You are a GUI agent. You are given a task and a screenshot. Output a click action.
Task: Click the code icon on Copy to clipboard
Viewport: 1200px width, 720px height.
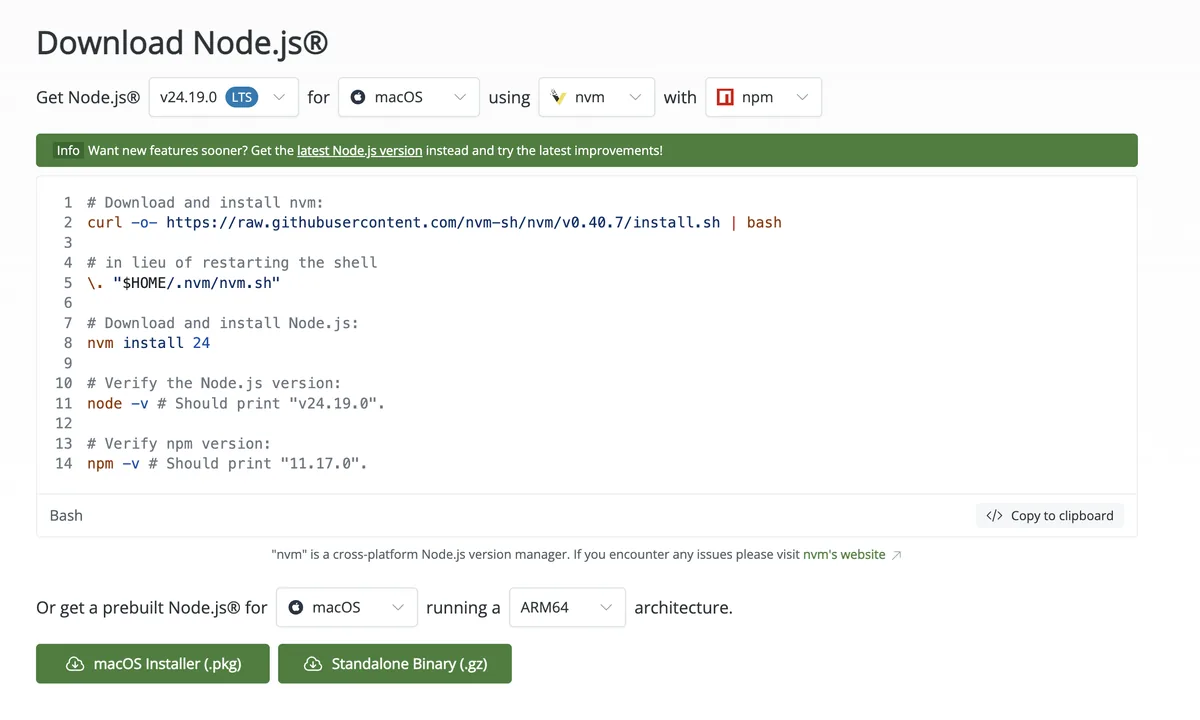point(994,516)
